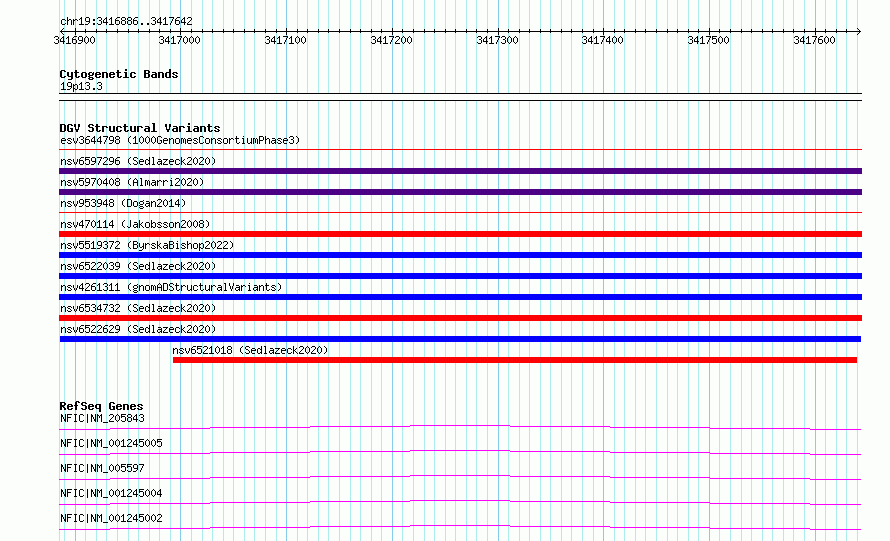Click the blue nsv5519372 variant bar
Screen dimensions: 890x541
460,255
